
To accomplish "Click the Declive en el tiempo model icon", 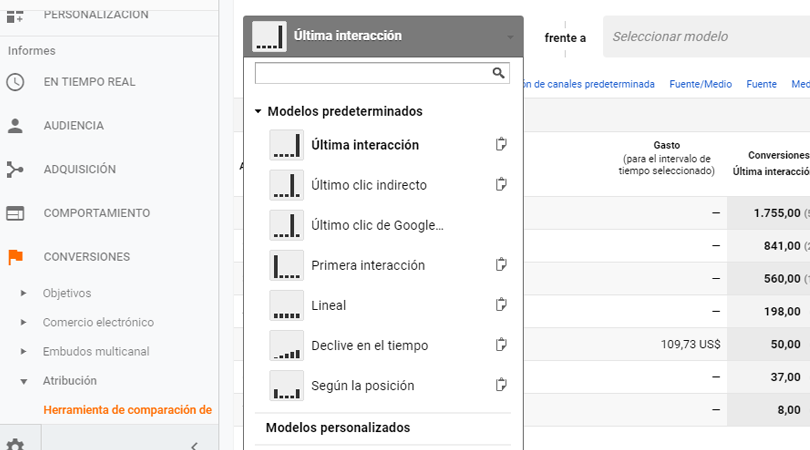I will coord(287,346).
